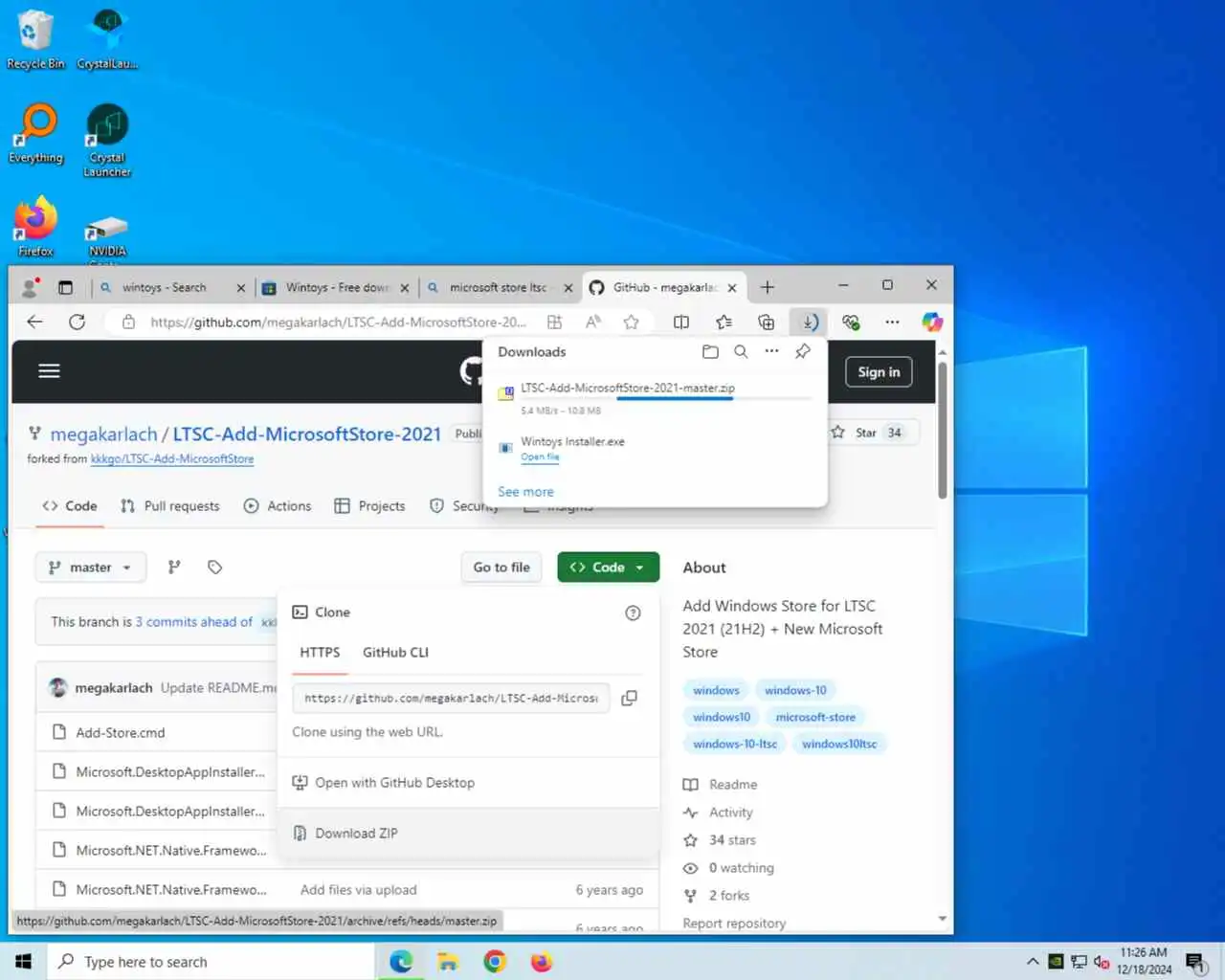Open Chrome from the taskbar

[x=495, y=962]
